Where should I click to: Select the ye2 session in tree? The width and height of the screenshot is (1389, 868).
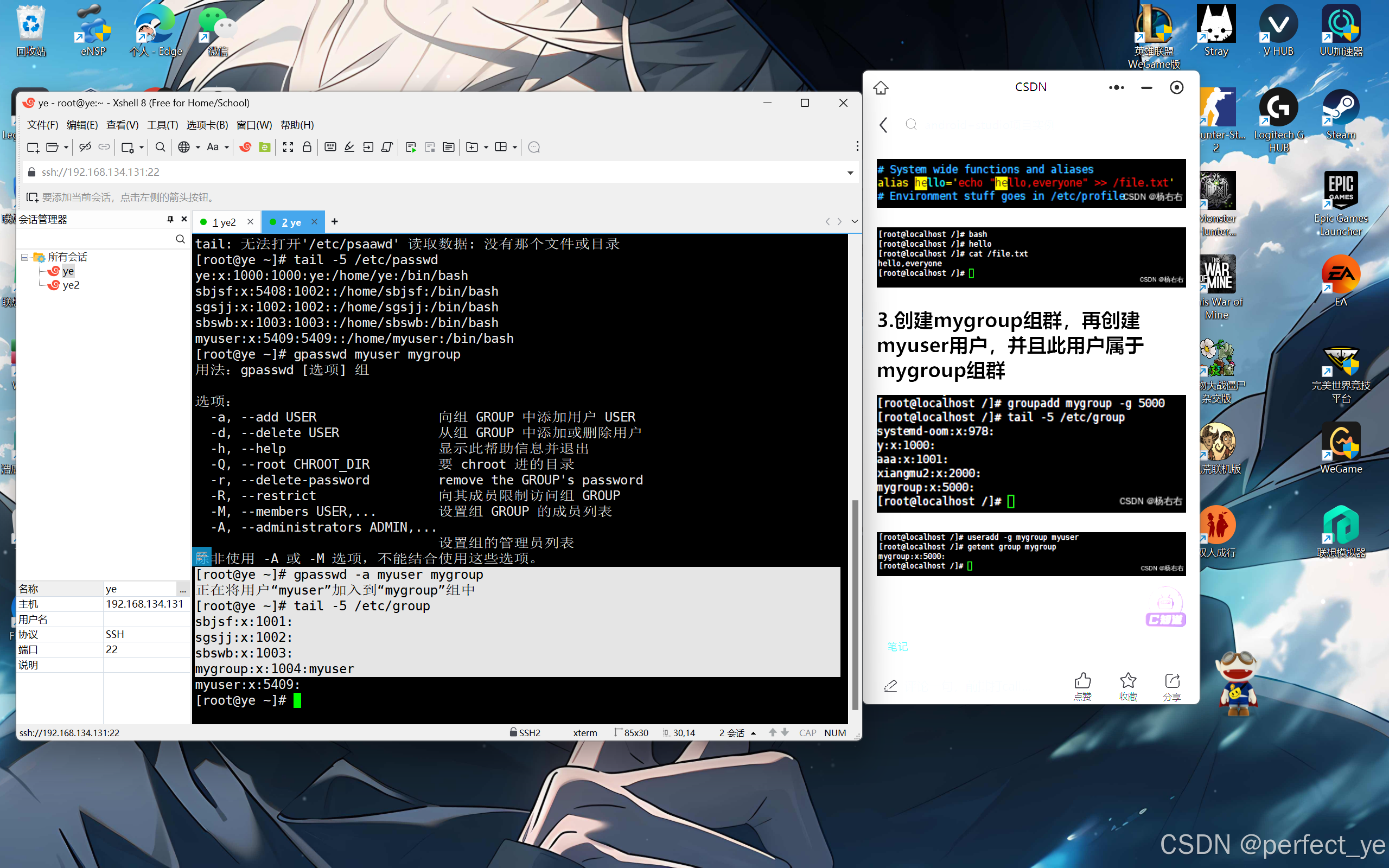point(71,285)
